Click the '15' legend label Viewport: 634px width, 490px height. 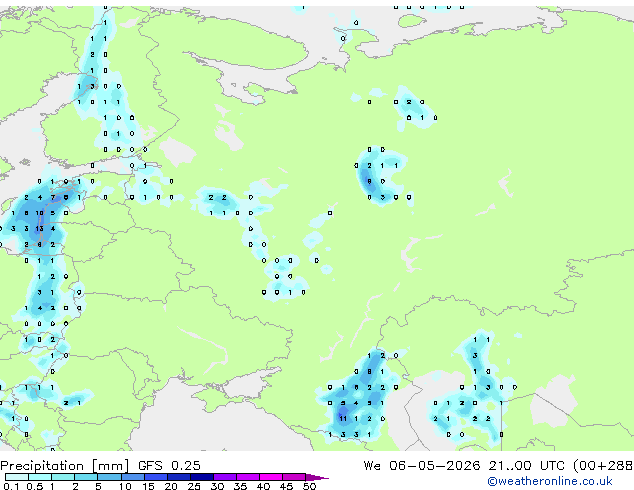point(148,486)
